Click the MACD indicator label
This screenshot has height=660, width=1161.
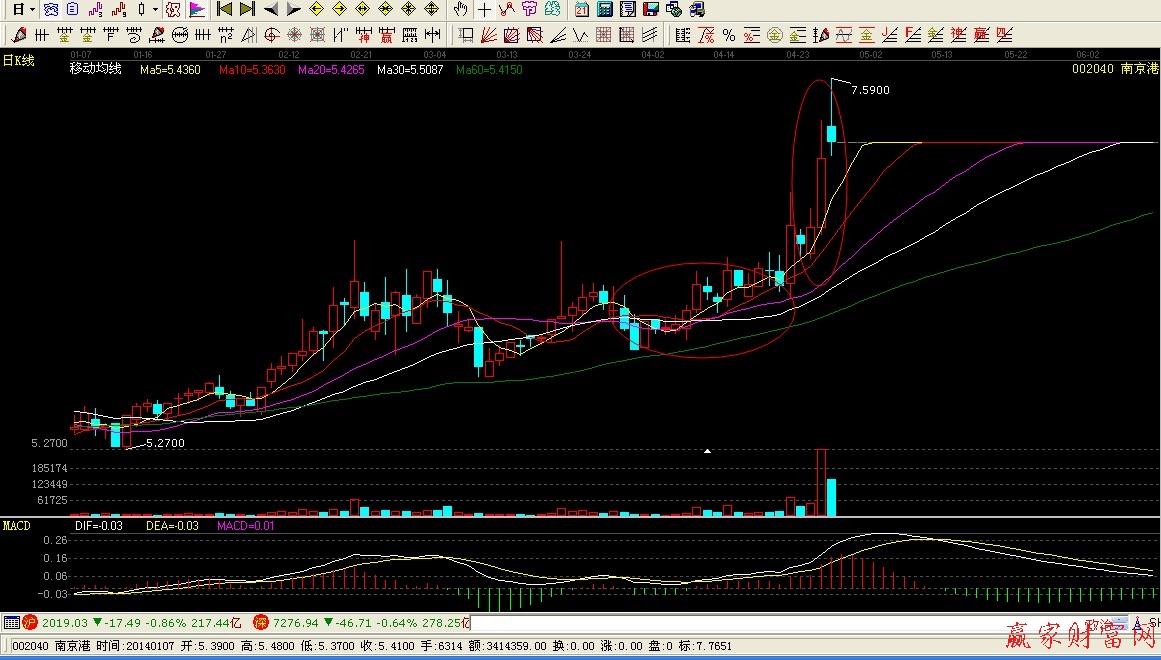[17, 525]
